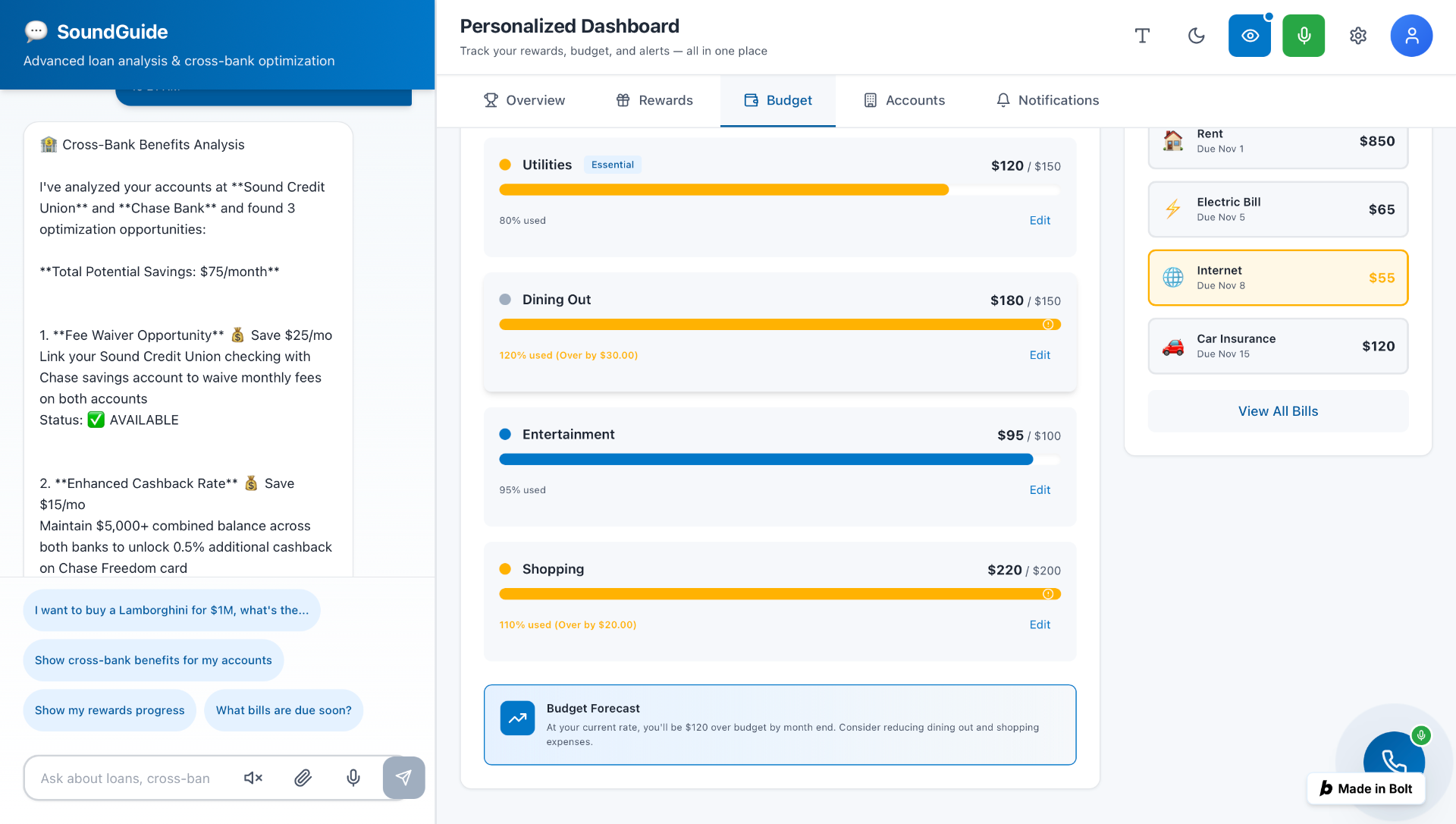Viewport: 1456px width, 824px height.
Task: Attach a file using the paperclip icon
Action: (303, 778)
